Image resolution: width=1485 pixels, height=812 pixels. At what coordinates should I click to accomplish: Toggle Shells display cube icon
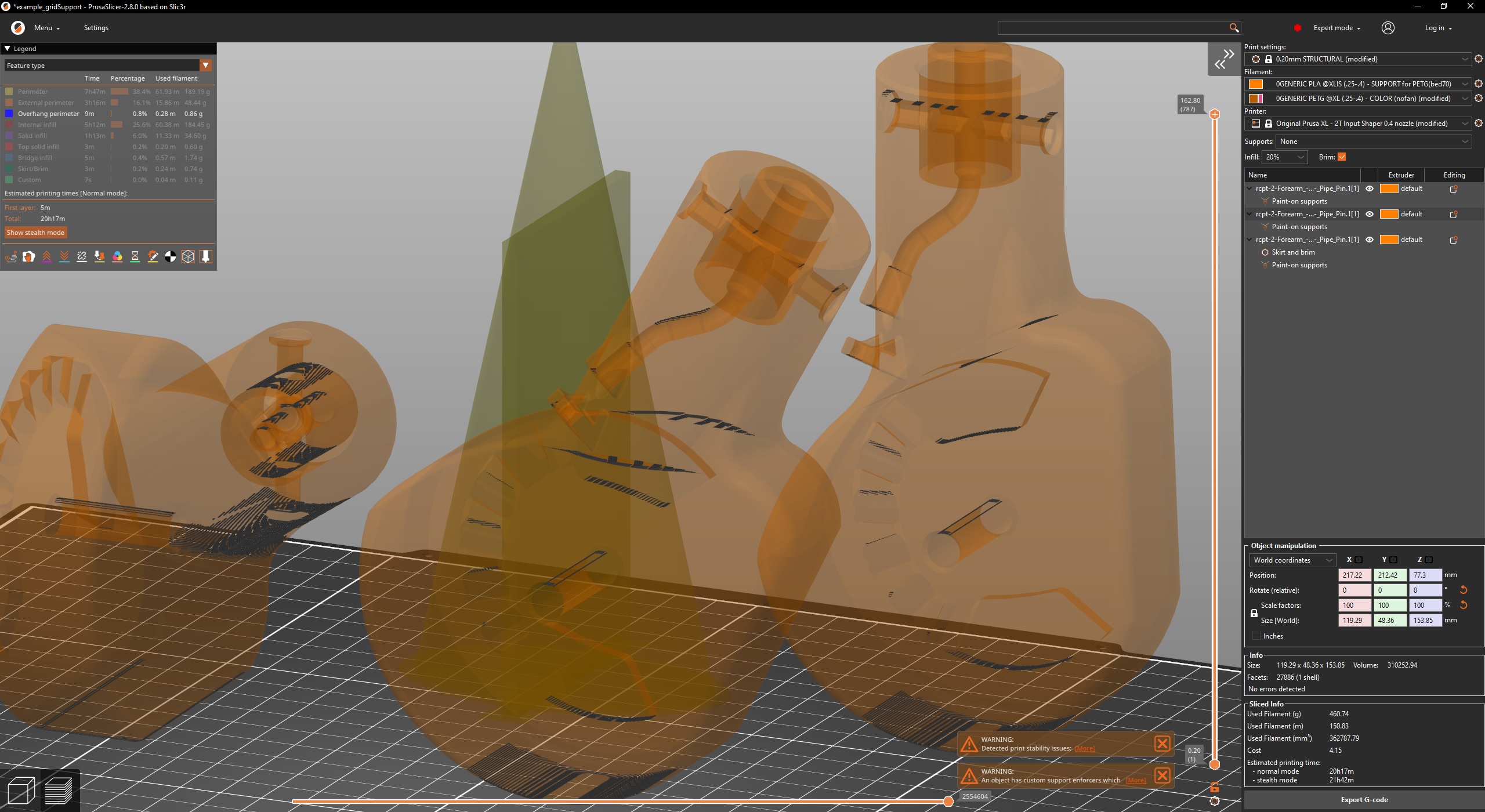click(x=188, y=256)
